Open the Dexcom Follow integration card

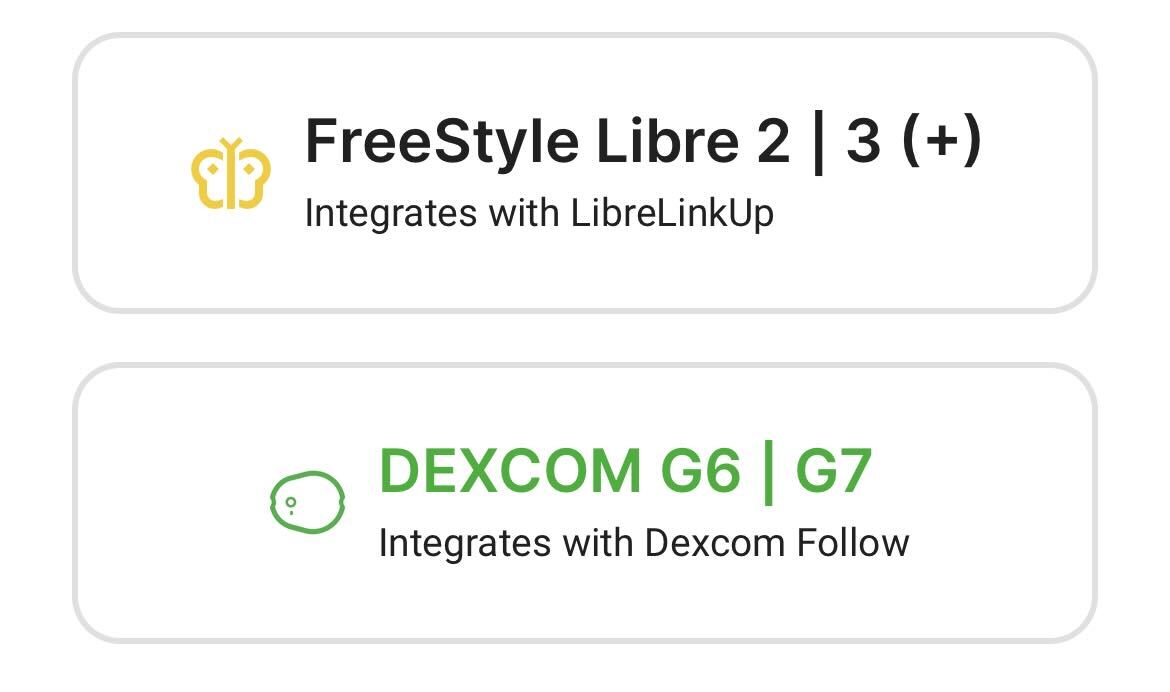pyautogui.click(x=585, y=502)
